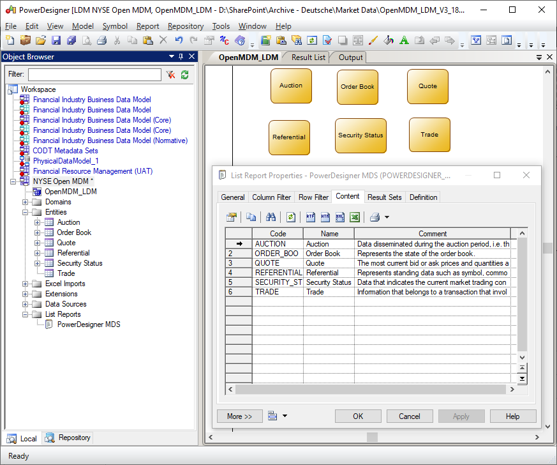This screenshot has height=465, width=557.
Task: Select the Trade entity in tree
Action: point(66,274)
